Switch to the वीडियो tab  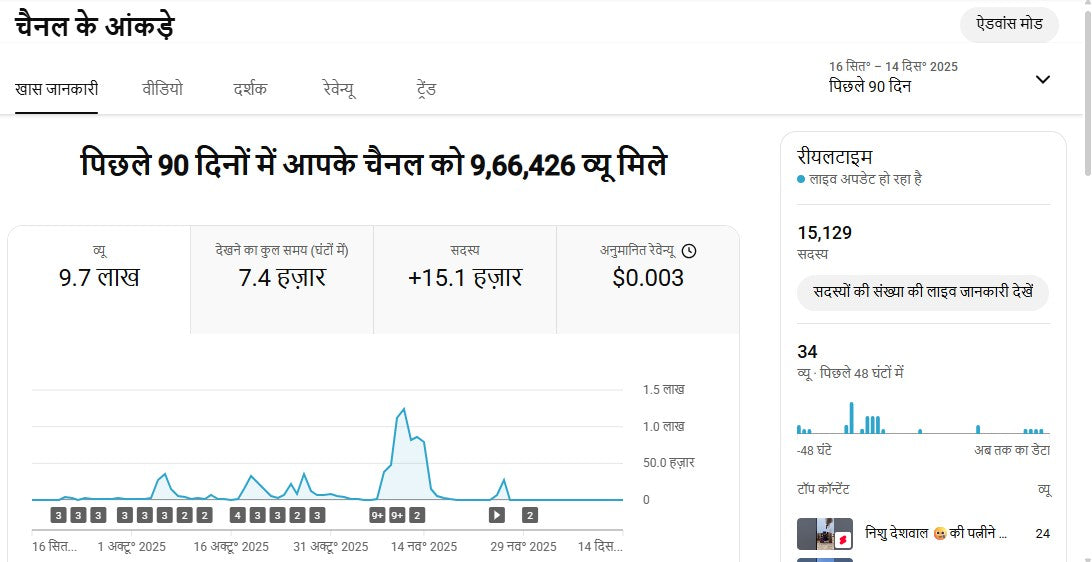pyautogui.click(x=162, y=88)
